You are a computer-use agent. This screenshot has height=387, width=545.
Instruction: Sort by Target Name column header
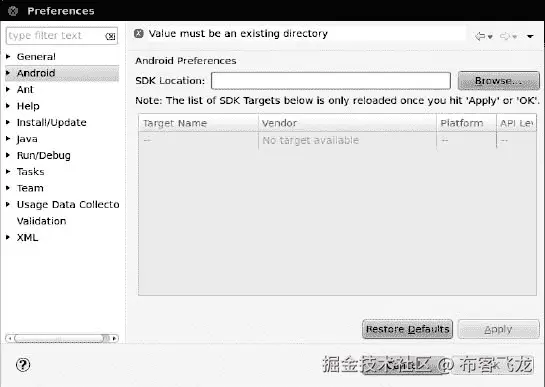coord(198,123)
